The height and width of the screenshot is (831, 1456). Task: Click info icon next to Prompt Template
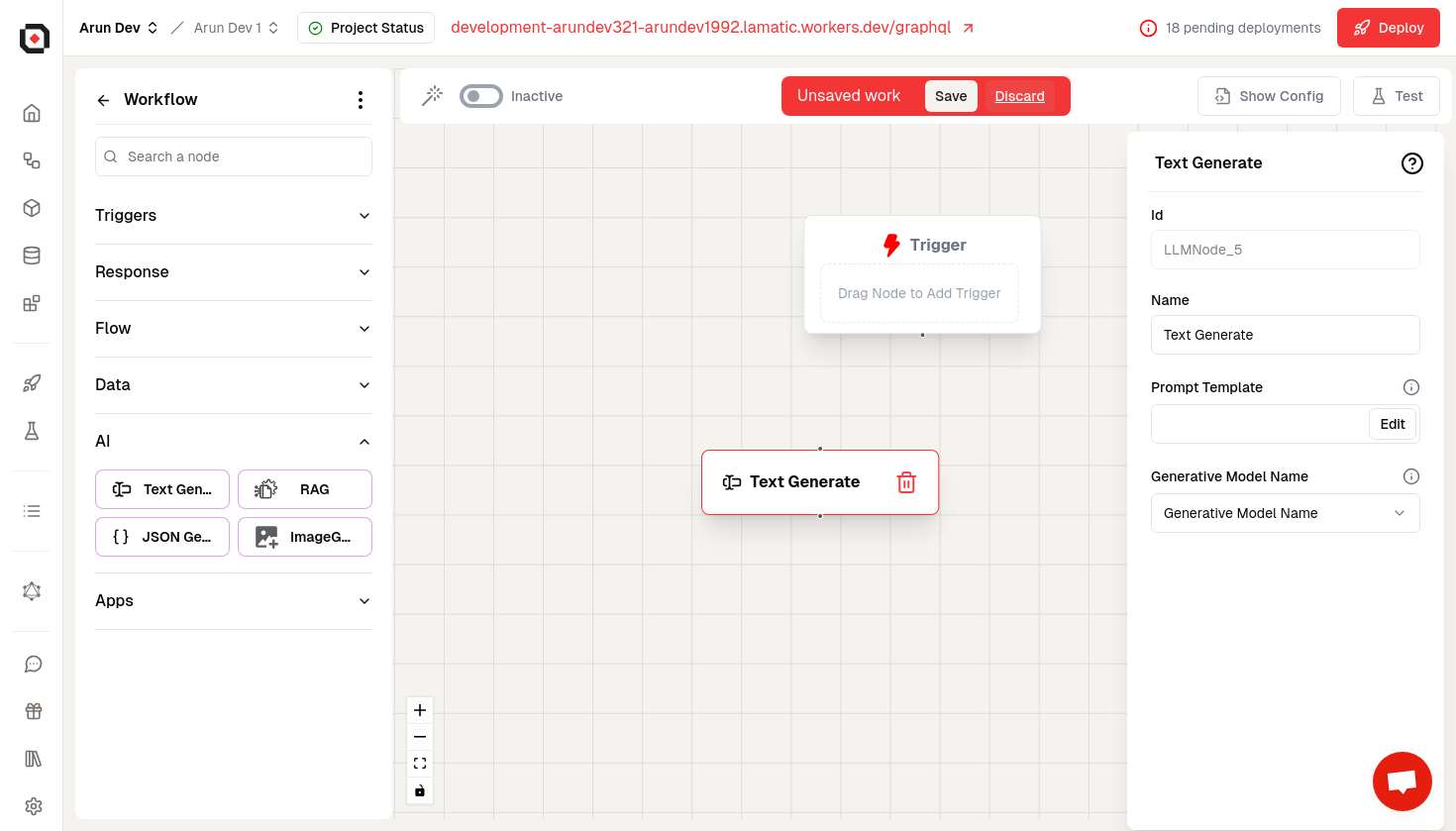click(1411, 387)
